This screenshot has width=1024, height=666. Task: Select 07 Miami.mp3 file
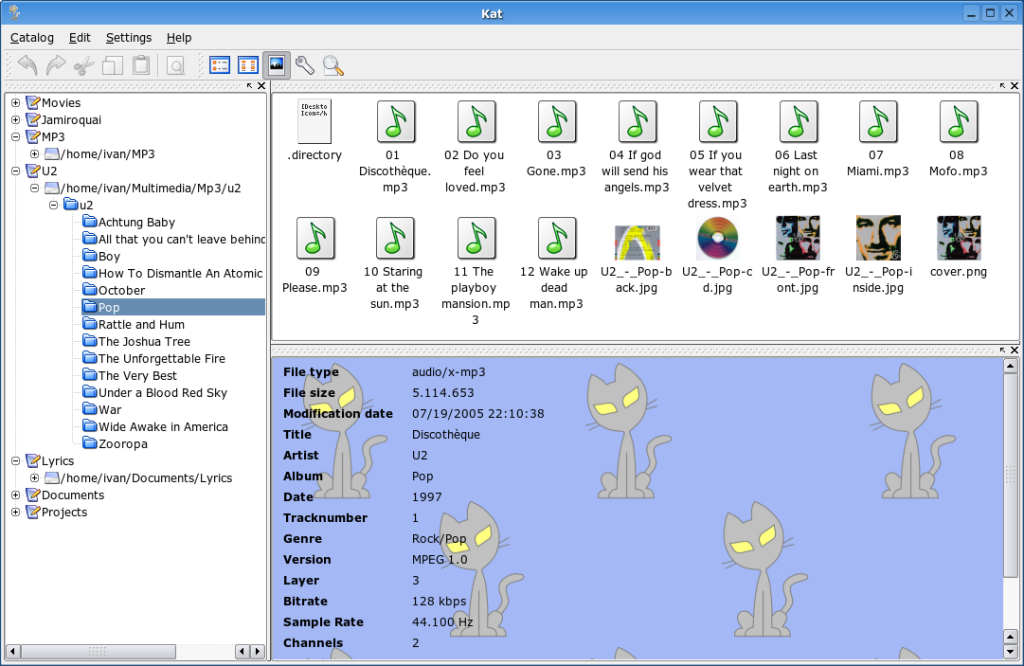tap(878, 121)
